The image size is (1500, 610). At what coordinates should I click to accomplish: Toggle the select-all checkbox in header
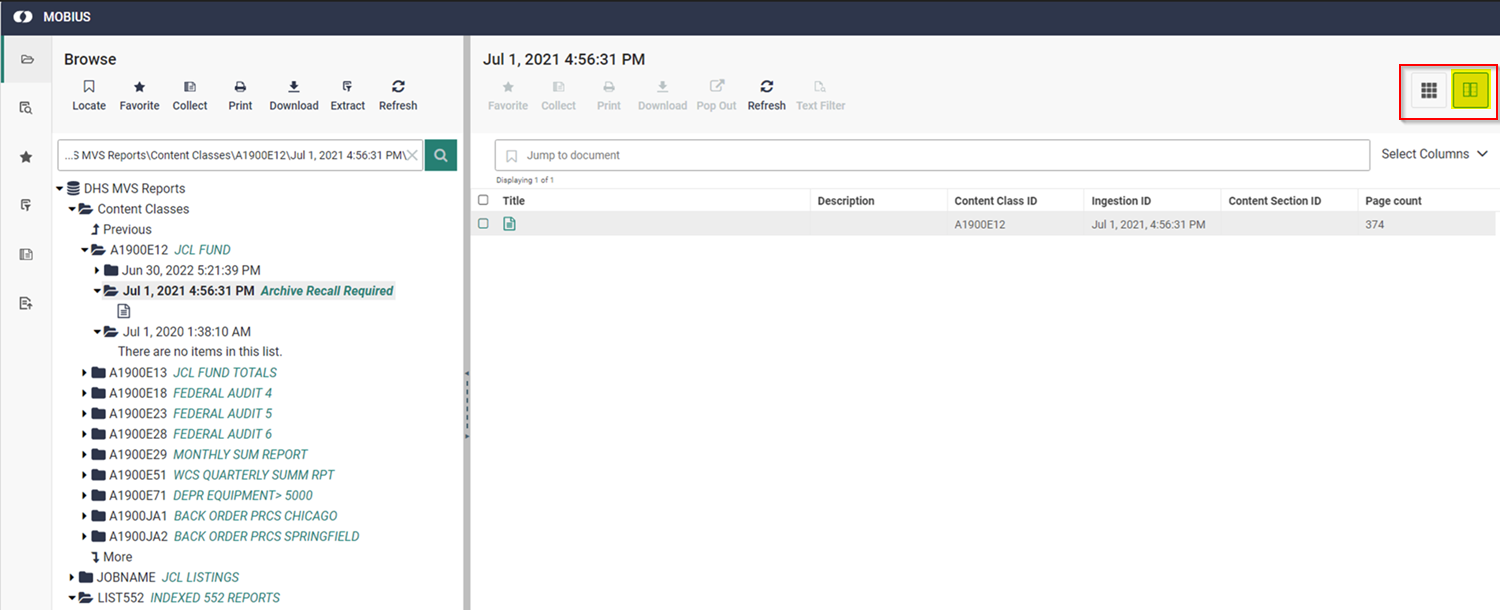[x=483, y=200]
